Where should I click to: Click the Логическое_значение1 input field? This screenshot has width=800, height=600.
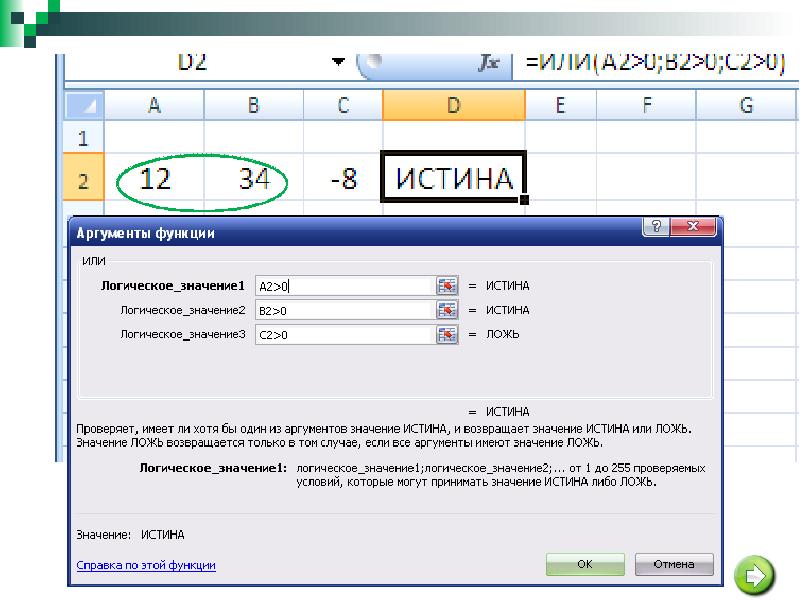(343, 286)
